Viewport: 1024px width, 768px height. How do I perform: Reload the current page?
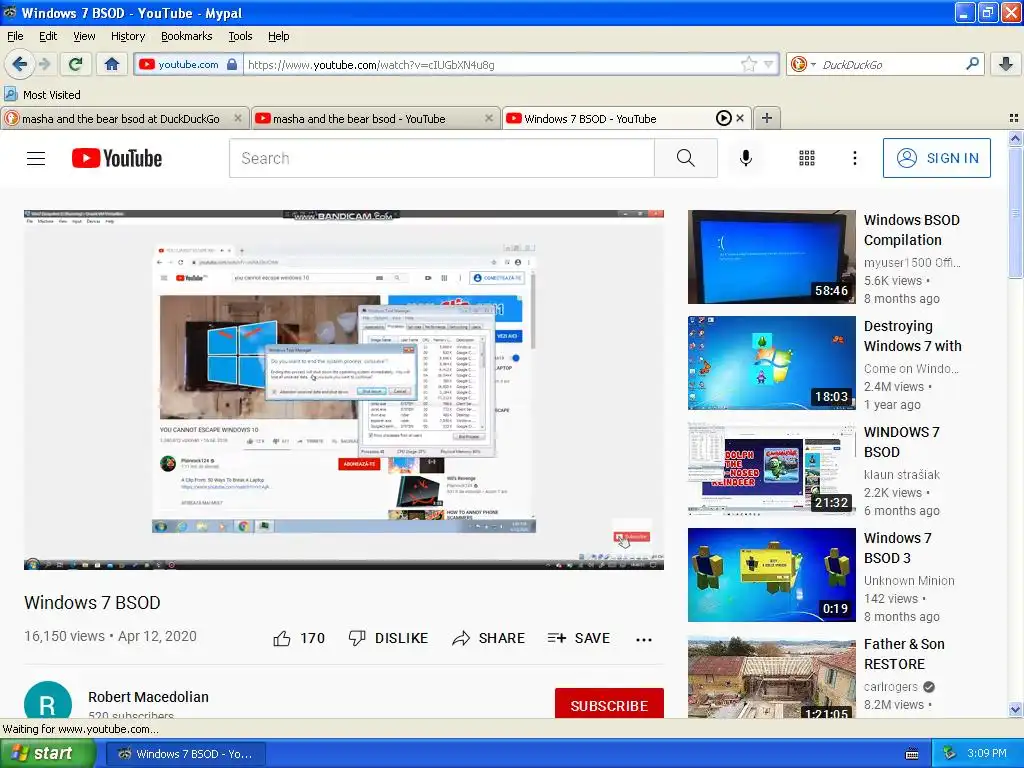pos(76,64)
